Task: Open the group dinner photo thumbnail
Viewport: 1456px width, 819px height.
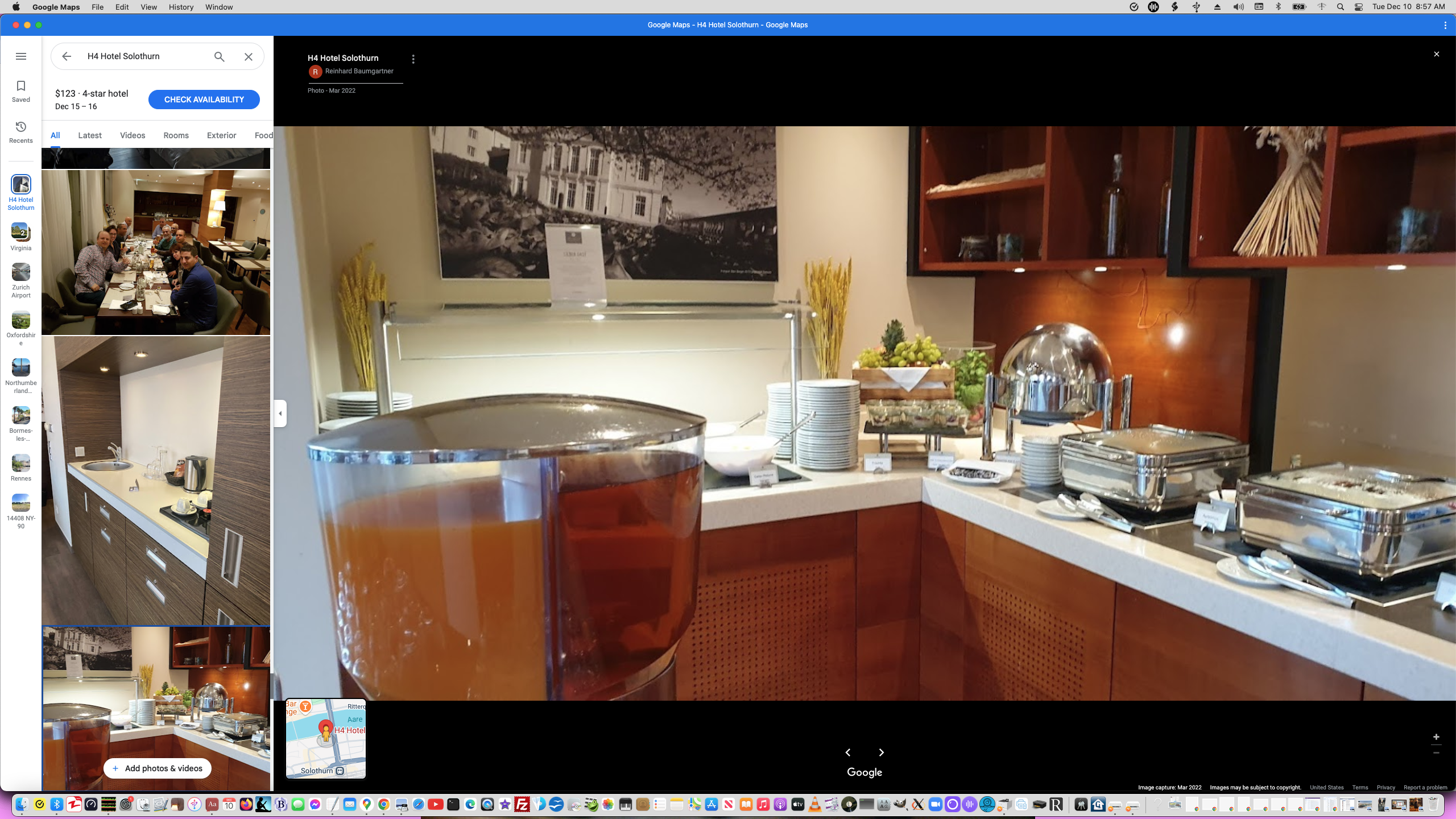Action: 156,252
